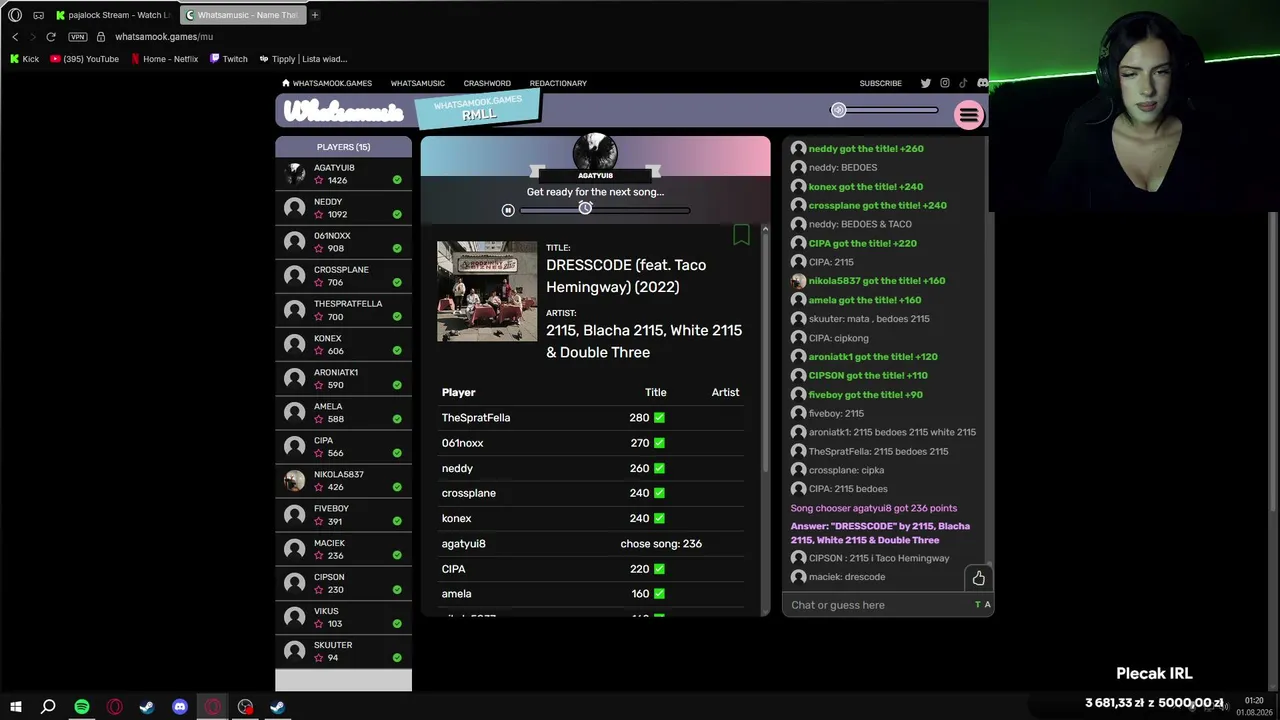Click the chat scrollbar
1280x720 pixels.
pyautogui.click(x=990, y=350)
